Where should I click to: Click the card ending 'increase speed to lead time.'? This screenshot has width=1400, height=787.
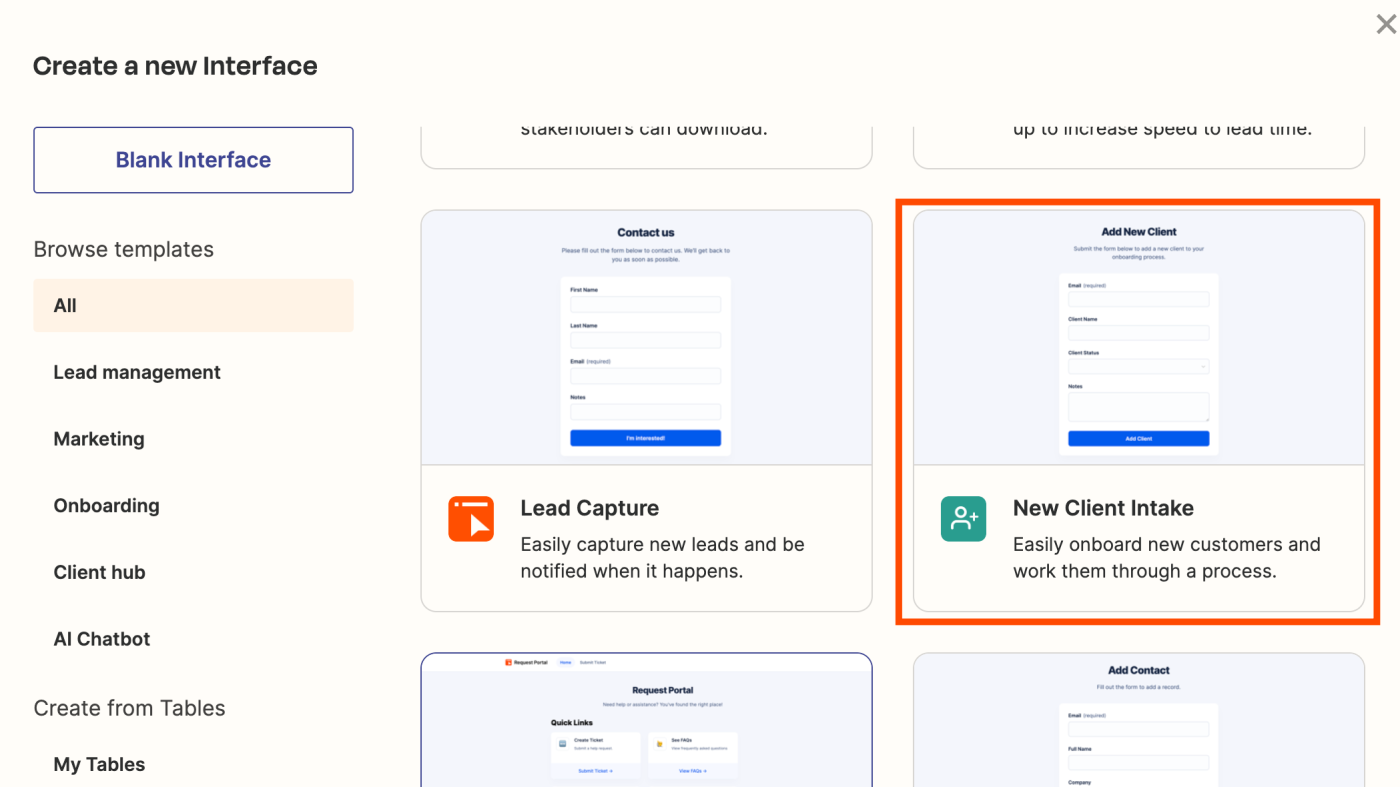pyautogui.click(x=1139, y=147)
